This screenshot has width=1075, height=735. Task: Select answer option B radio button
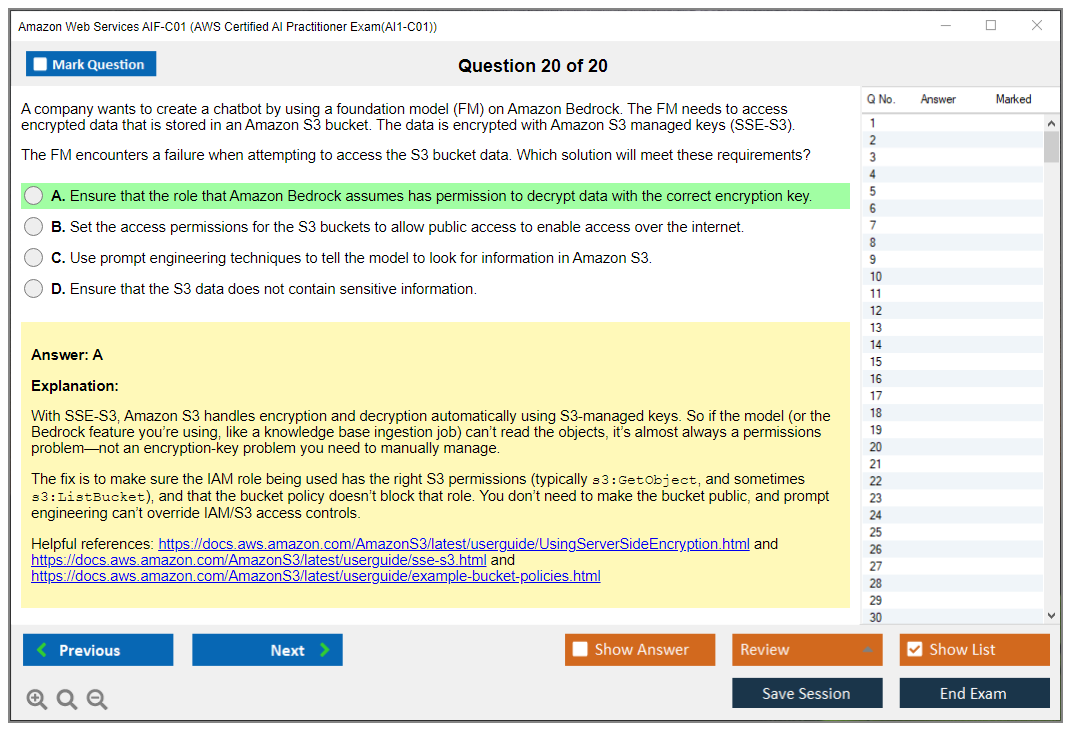click(33, 226)
